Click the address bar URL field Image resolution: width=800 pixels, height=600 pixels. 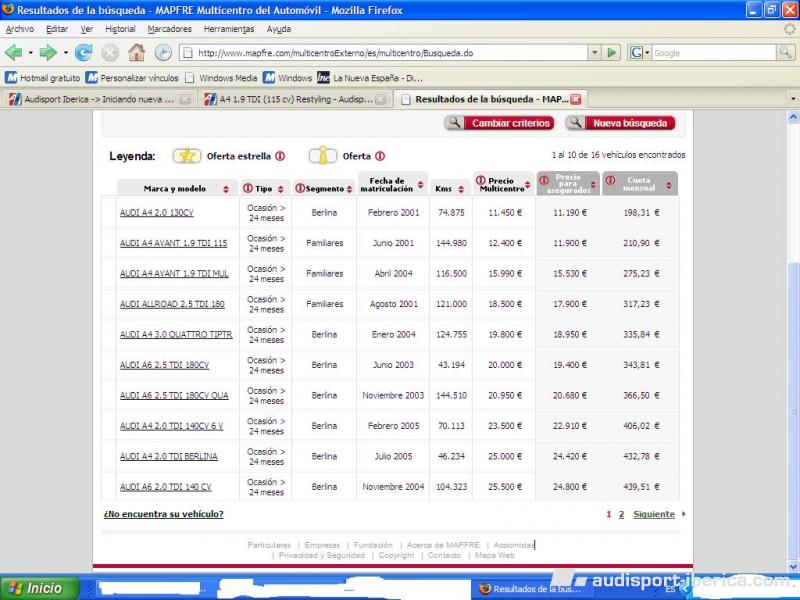(x=384, y=53)
